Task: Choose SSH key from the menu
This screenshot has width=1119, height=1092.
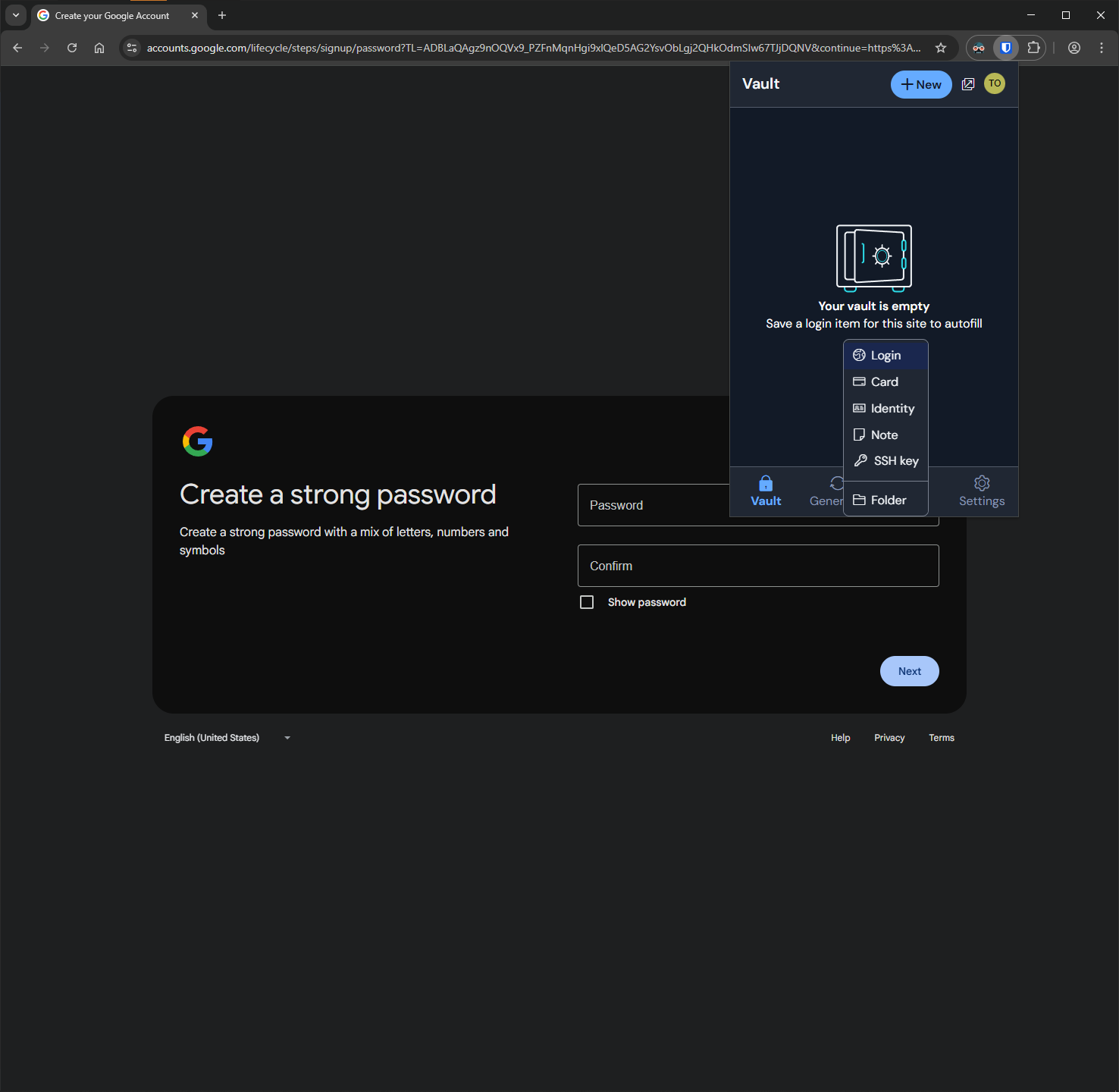Action: point(885,461)
